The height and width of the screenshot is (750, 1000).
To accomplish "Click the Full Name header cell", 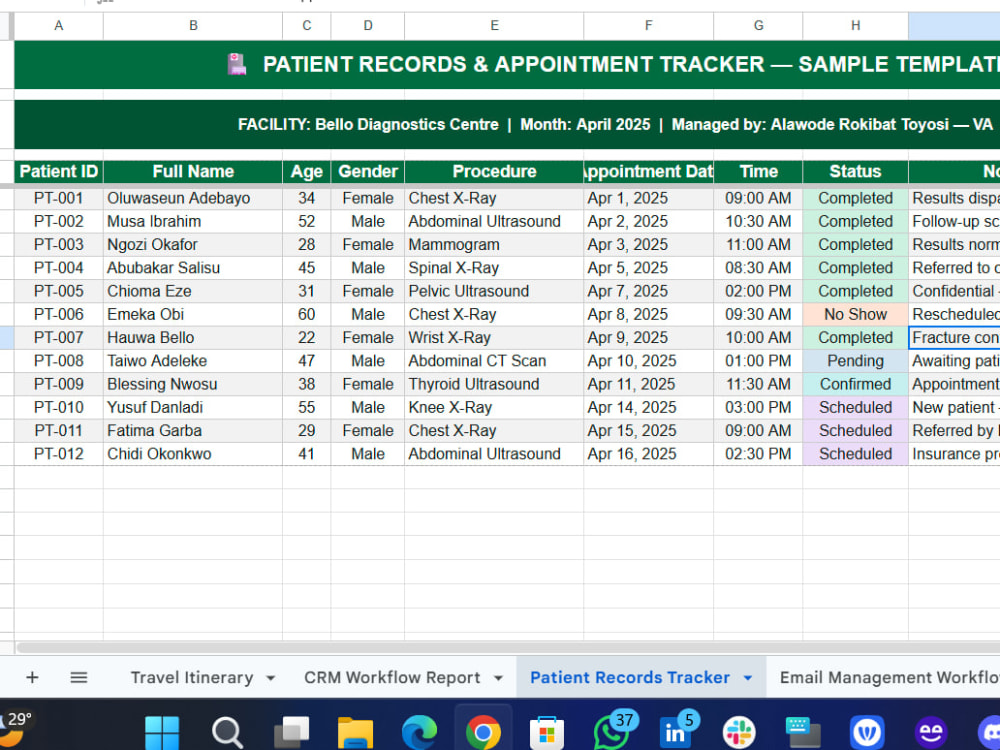I will pos(193,172).
